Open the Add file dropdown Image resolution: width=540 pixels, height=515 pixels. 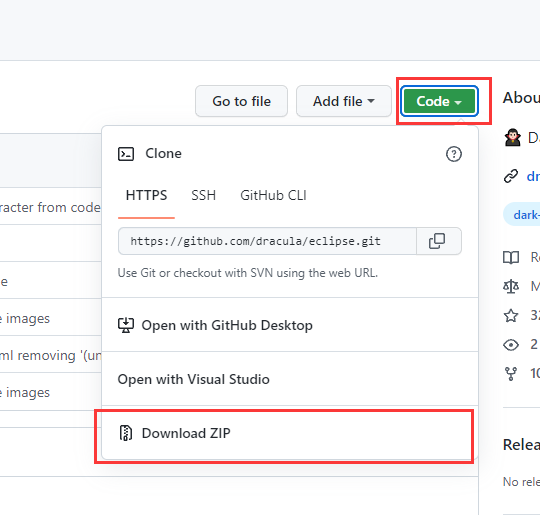(344, 101)
